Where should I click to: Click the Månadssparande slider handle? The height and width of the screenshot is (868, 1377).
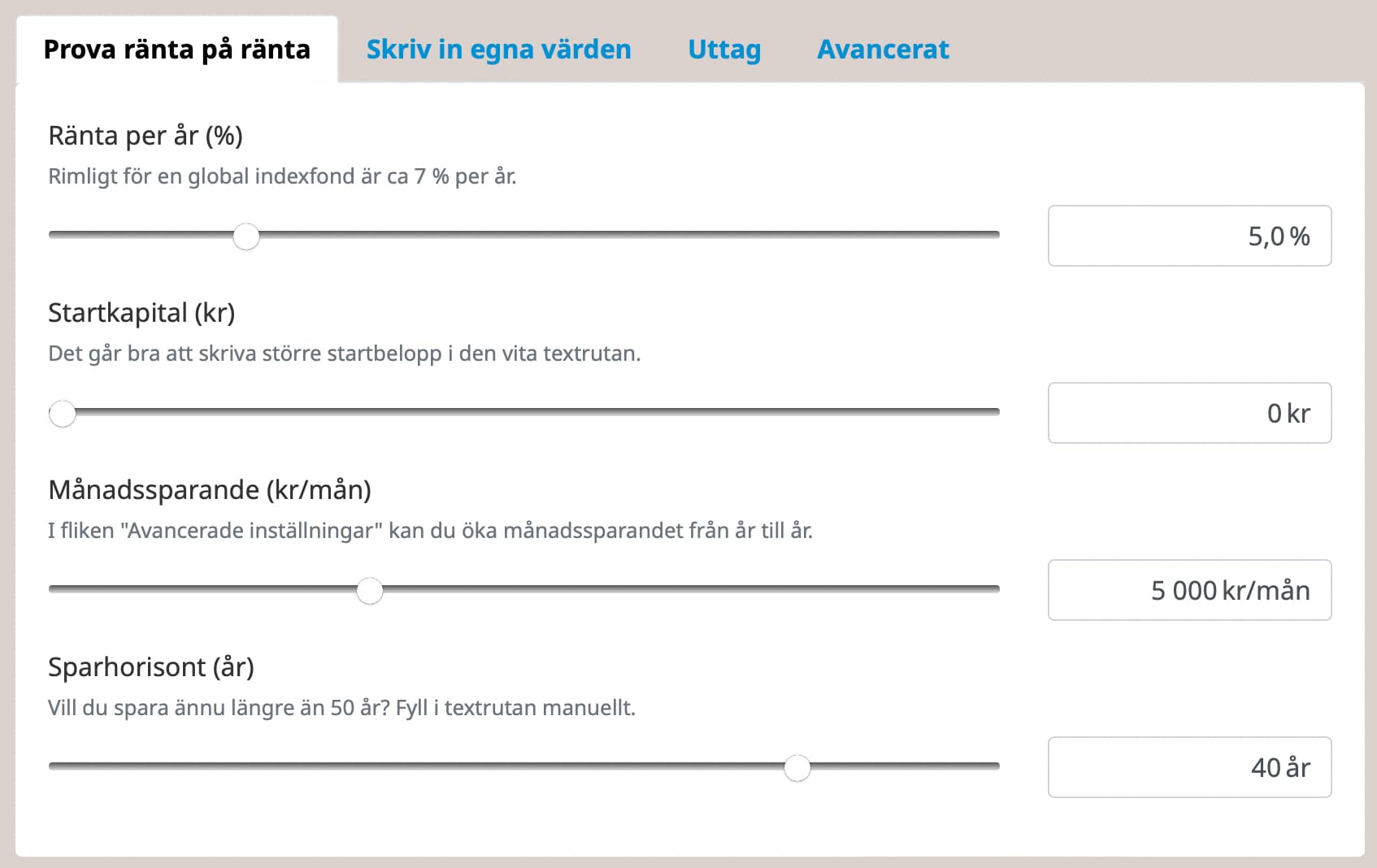[x=370, y=591]
